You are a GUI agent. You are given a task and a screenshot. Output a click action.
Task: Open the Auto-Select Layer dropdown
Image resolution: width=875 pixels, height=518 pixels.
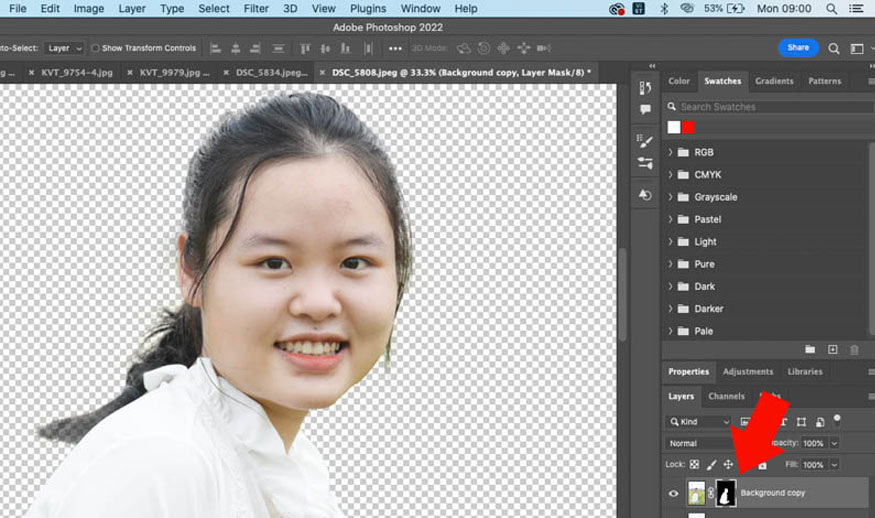(64, 49)
